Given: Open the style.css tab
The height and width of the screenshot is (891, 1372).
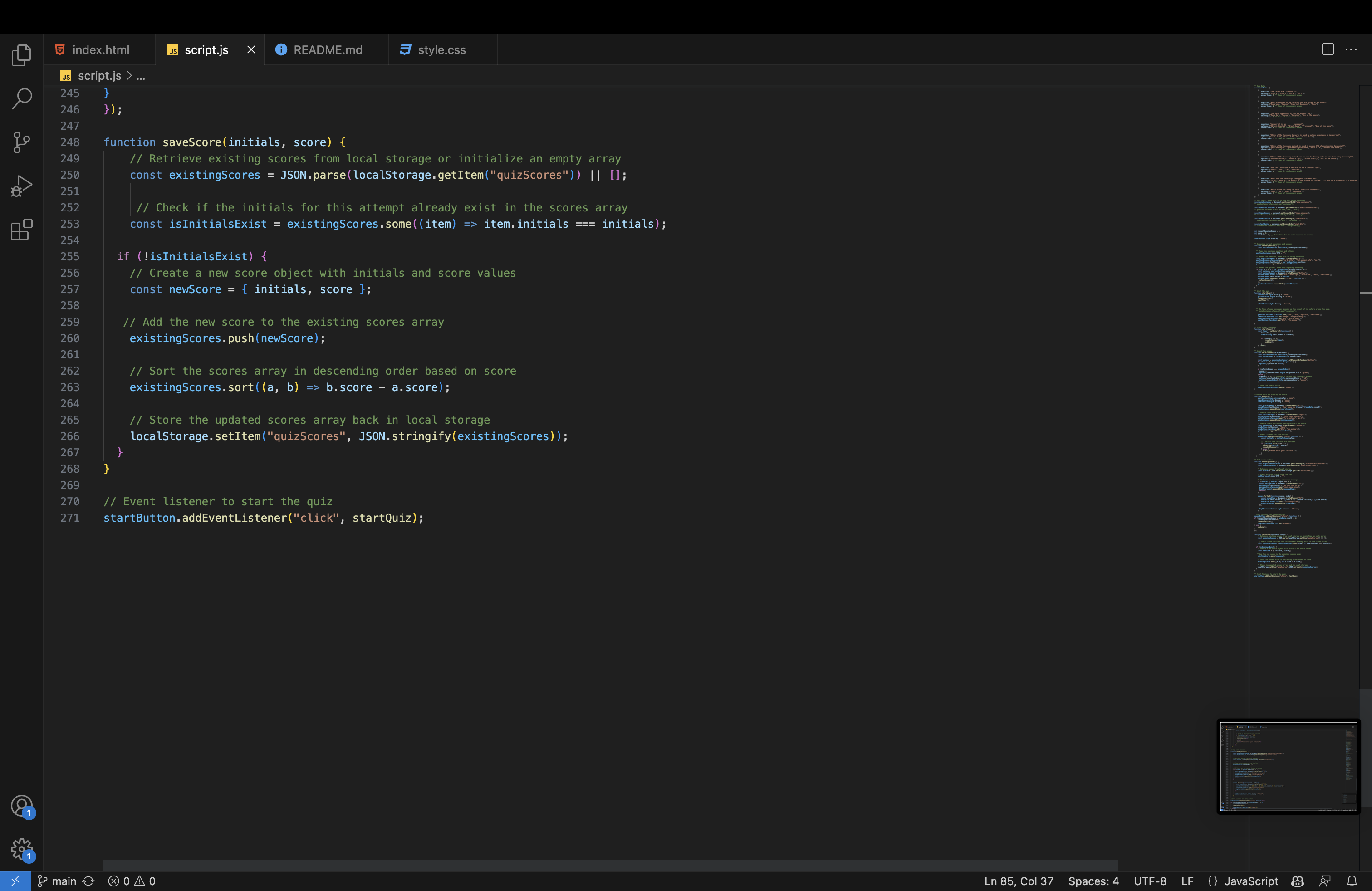Looking at the screenshot, I should [441, 49].
